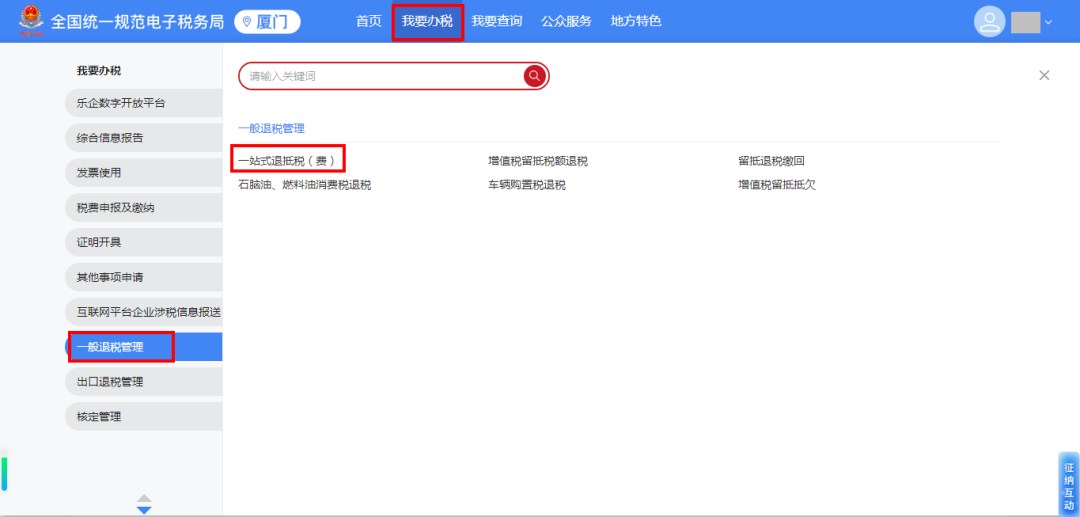
Task: Open the 一站式退抵税（费）link
Action: [x=287, y=161]
